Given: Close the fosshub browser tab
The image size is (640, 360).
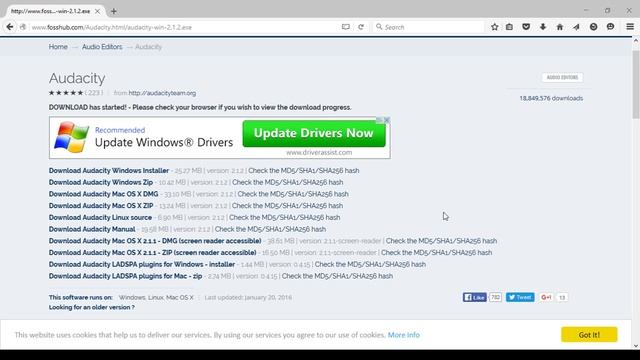Looking at the screenshot, I should (x=98, y=11).
